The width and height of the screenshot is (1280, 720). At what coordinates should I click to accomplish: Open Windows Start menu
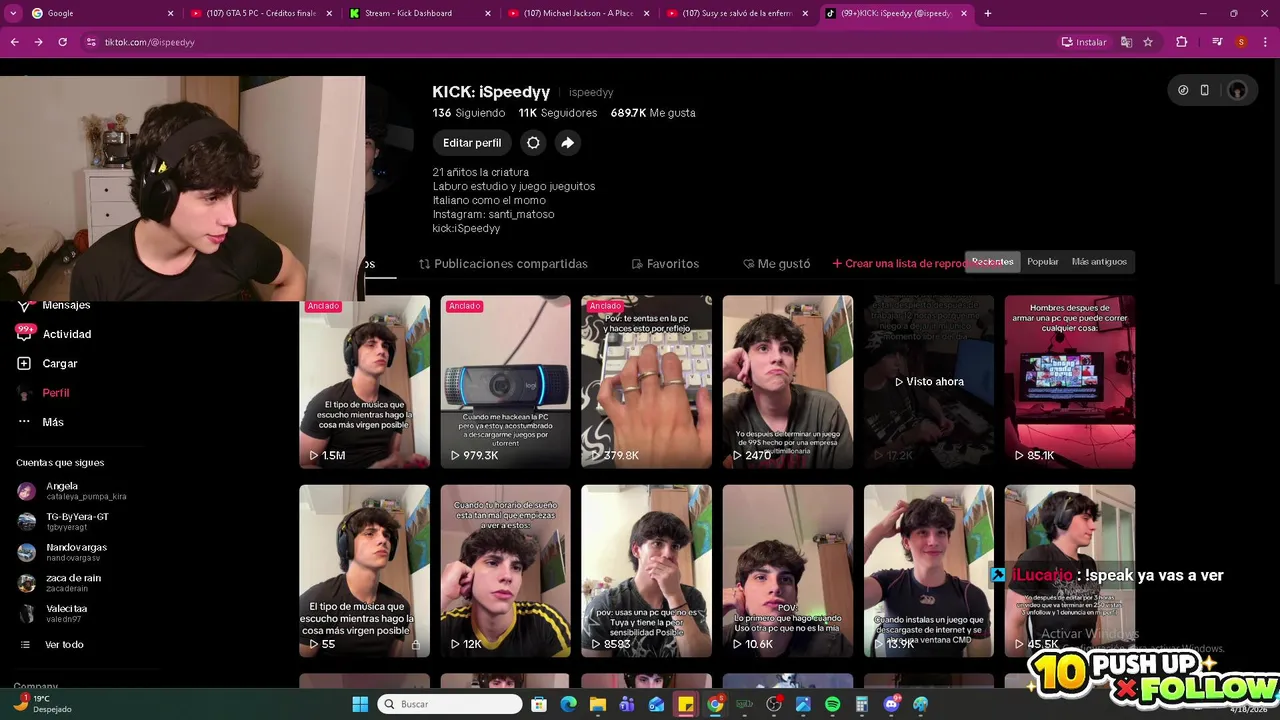[x=360, y=704]
